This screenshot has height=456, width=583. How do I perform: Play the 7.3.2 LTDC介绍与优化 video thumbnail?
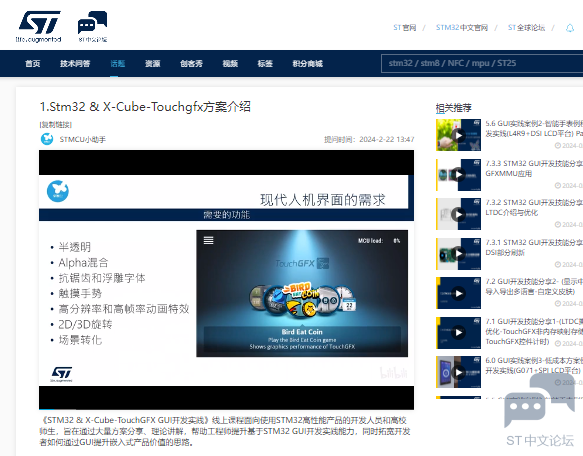coord(458,214)
